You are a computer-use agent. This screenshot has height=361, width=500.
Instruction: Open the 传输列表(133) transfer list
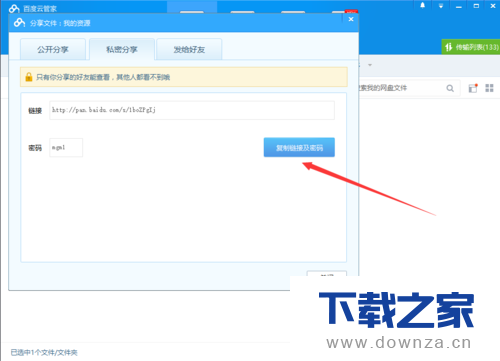pyautogui.click(x=471, y=47)
